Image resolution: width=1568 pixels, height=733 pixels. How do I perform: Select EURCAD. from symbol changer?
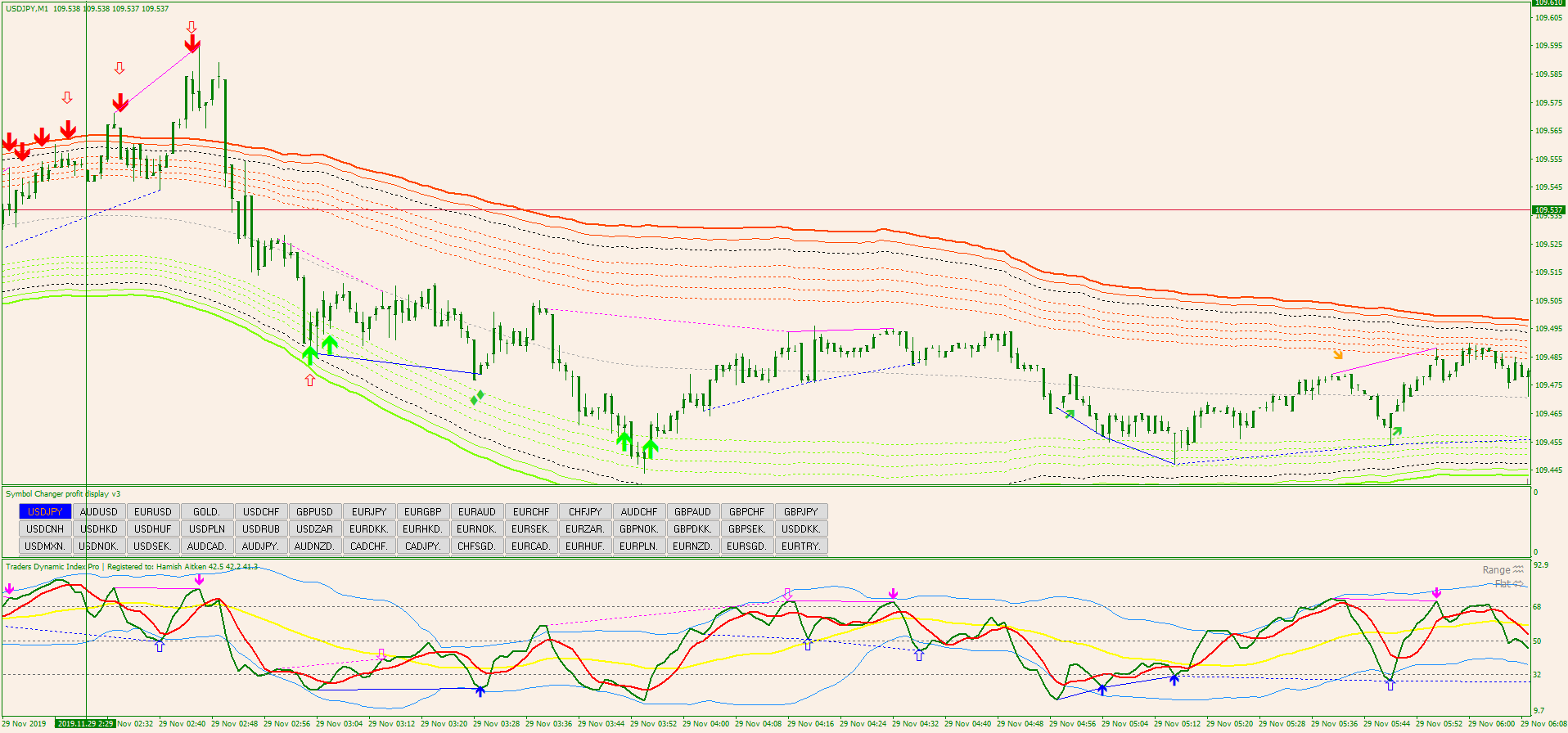coord(531,546)
